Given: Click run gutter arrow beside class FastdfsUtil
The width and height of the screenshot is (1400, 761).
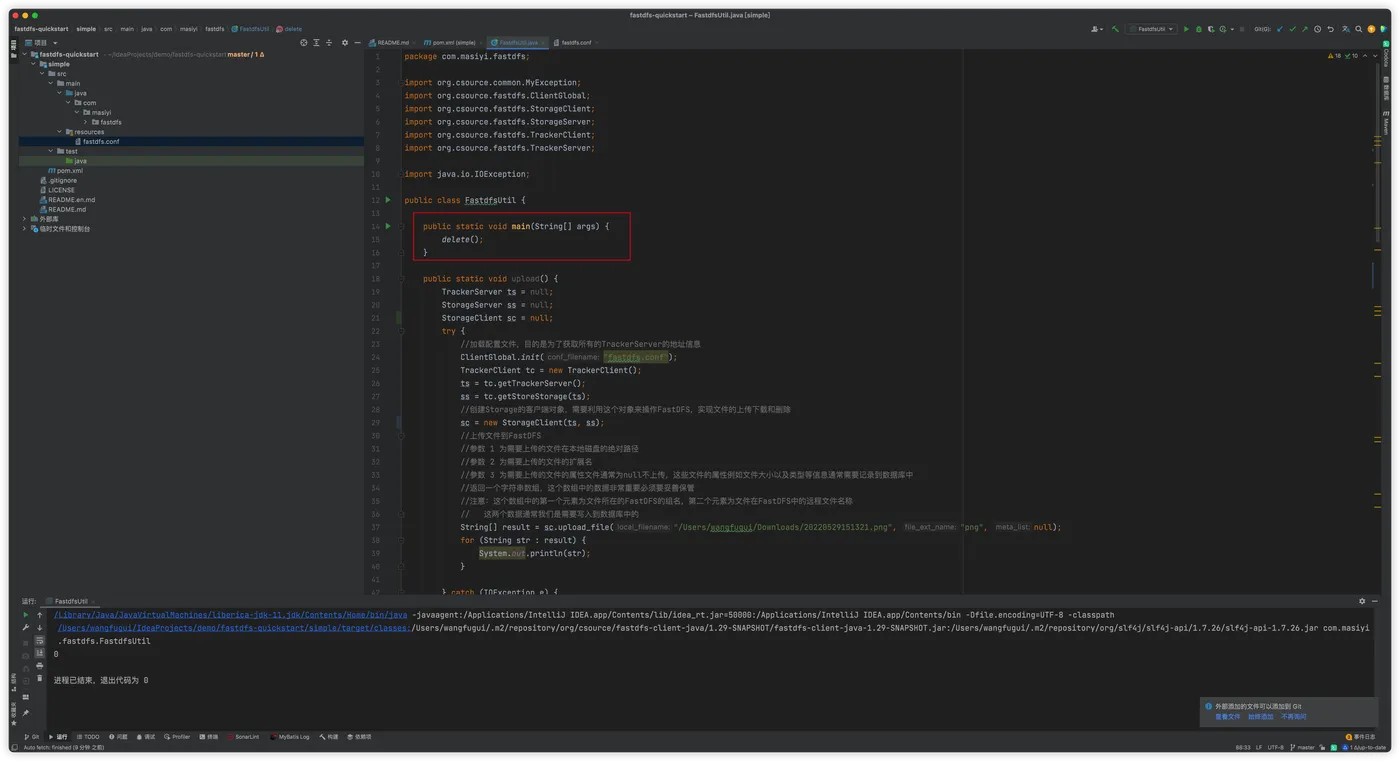Looking at the screenshot, I should click(388, 200).
